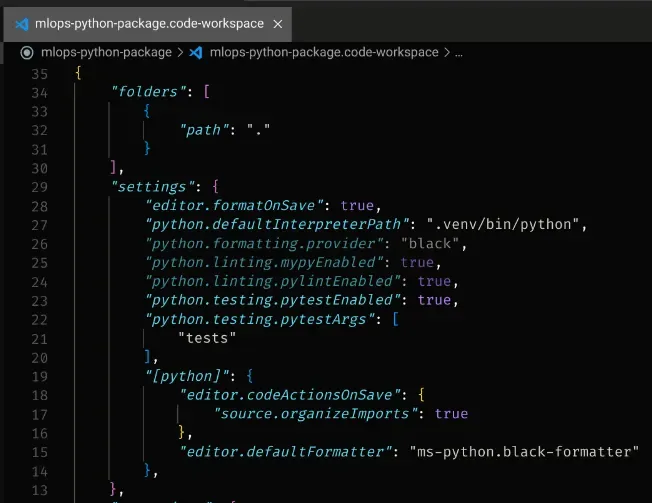The image size is (652, 503).
Task: Click the circle icon before mlops-python-package breadcrumb
Action: [x=27, y=53]
